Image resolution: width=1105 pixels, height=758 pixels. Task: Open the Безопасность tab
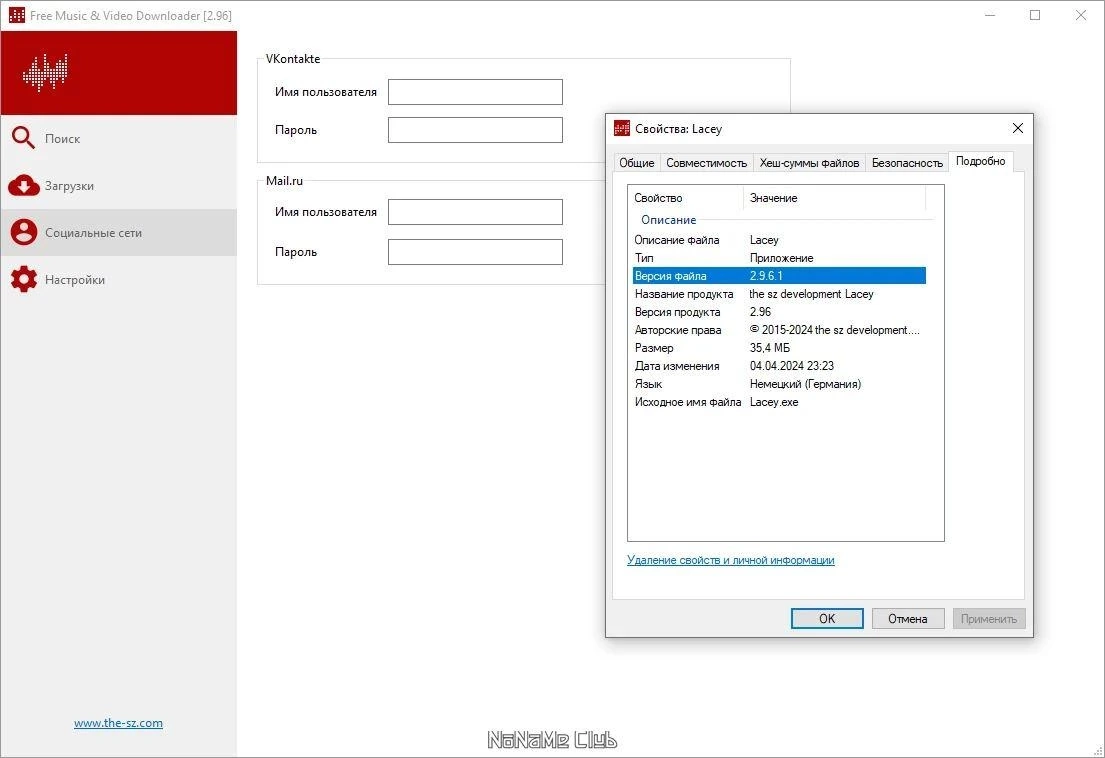tap(907, 163)
